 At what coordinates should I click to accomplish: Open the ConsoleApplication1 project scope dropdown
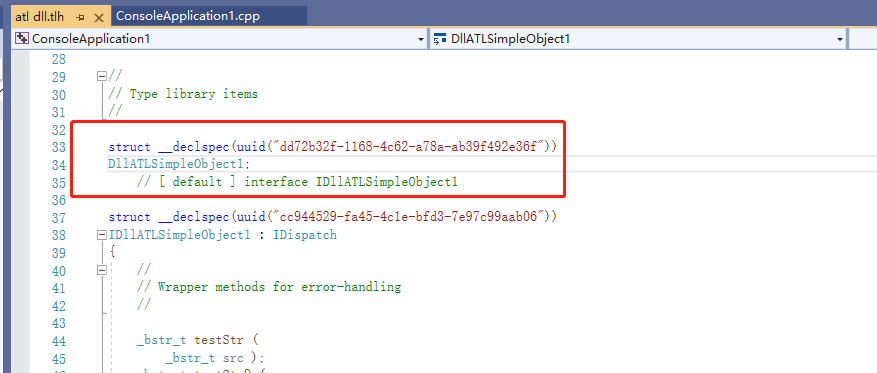click(x=421, y=39)
